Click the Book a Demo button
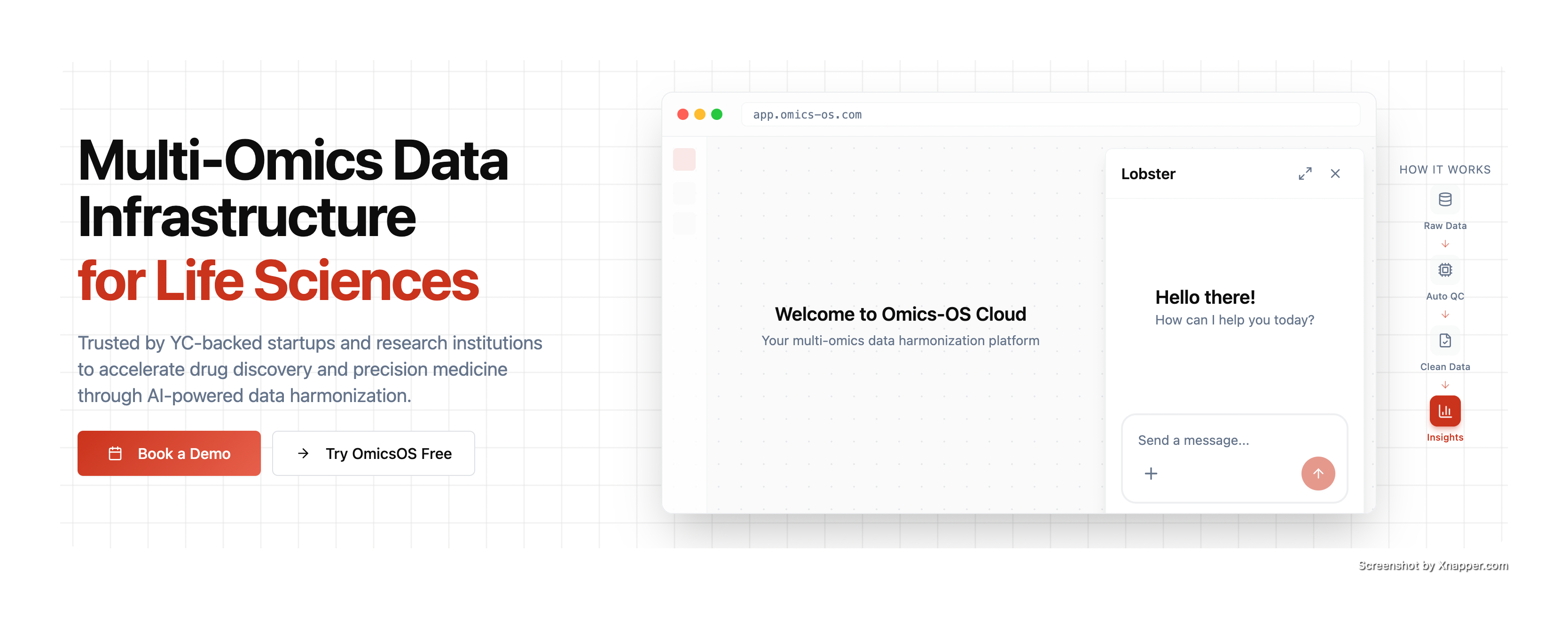This screenshot has width=1568, height=632. click(169, 454)
